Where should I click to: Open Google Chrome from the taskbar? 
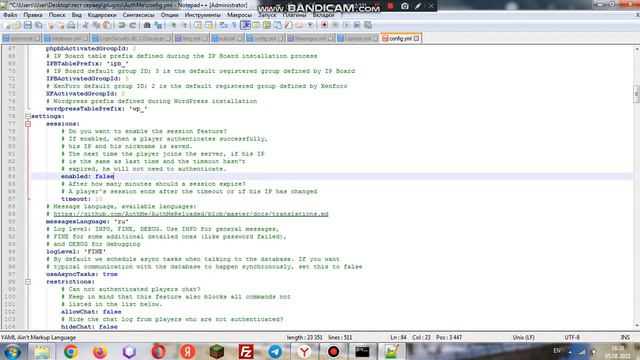tap(71, 351)
